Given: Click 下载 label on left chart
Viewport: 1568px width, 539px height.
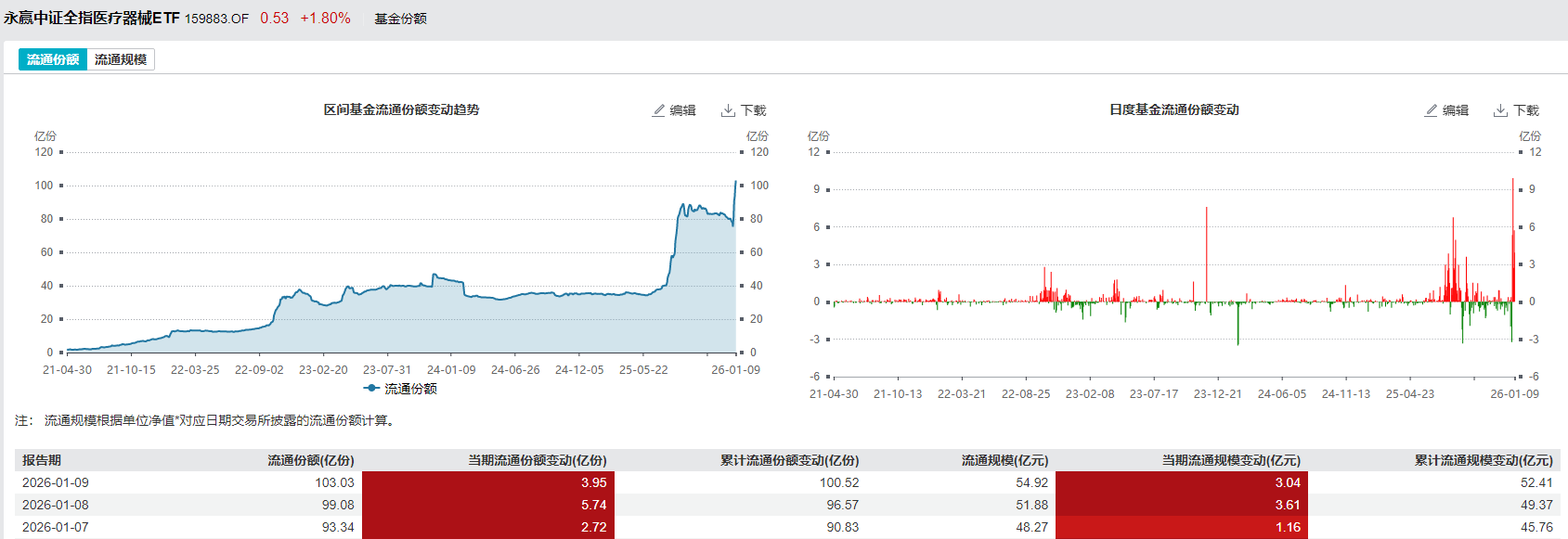Looking at the screenshot, I should 754,110.
